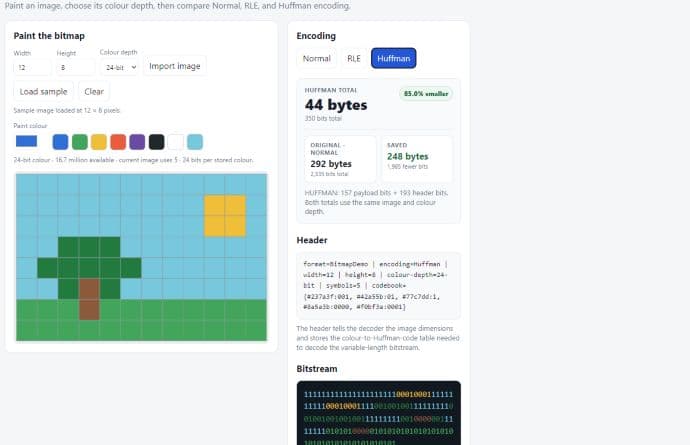Click the Import image button
This screenshot has height=445, width=690.
tap(175, 66)
